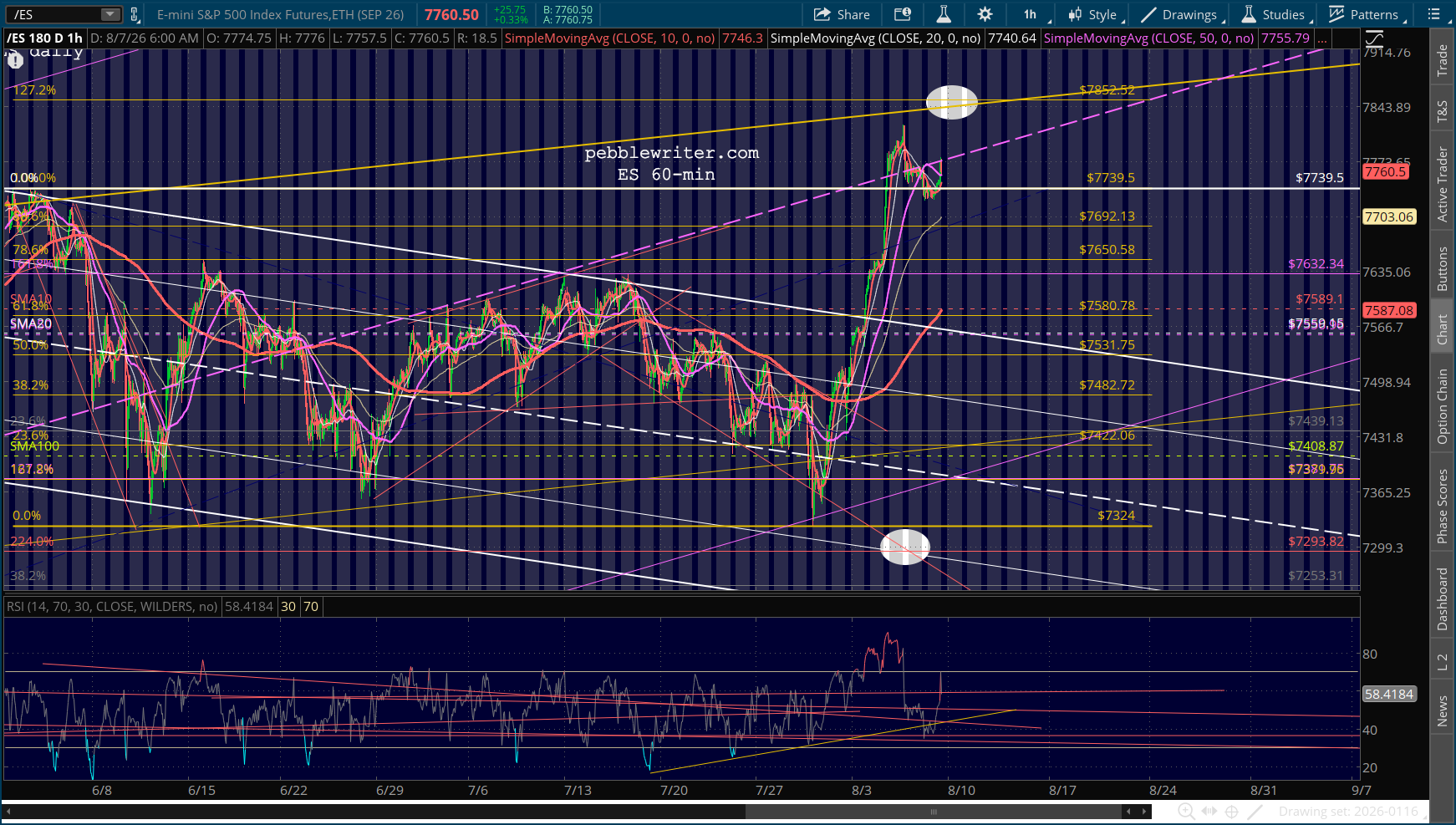The width and height of the screenshot is (1456, 825).
Task: Click the Studies beaker icon
Action: pyautogui.click(x=1249, y=14)
